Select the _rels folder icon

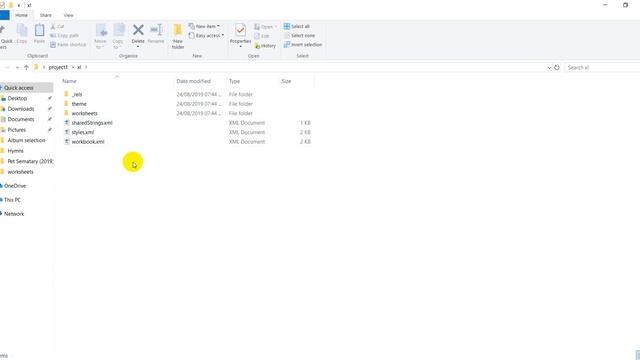coord(67,94)
